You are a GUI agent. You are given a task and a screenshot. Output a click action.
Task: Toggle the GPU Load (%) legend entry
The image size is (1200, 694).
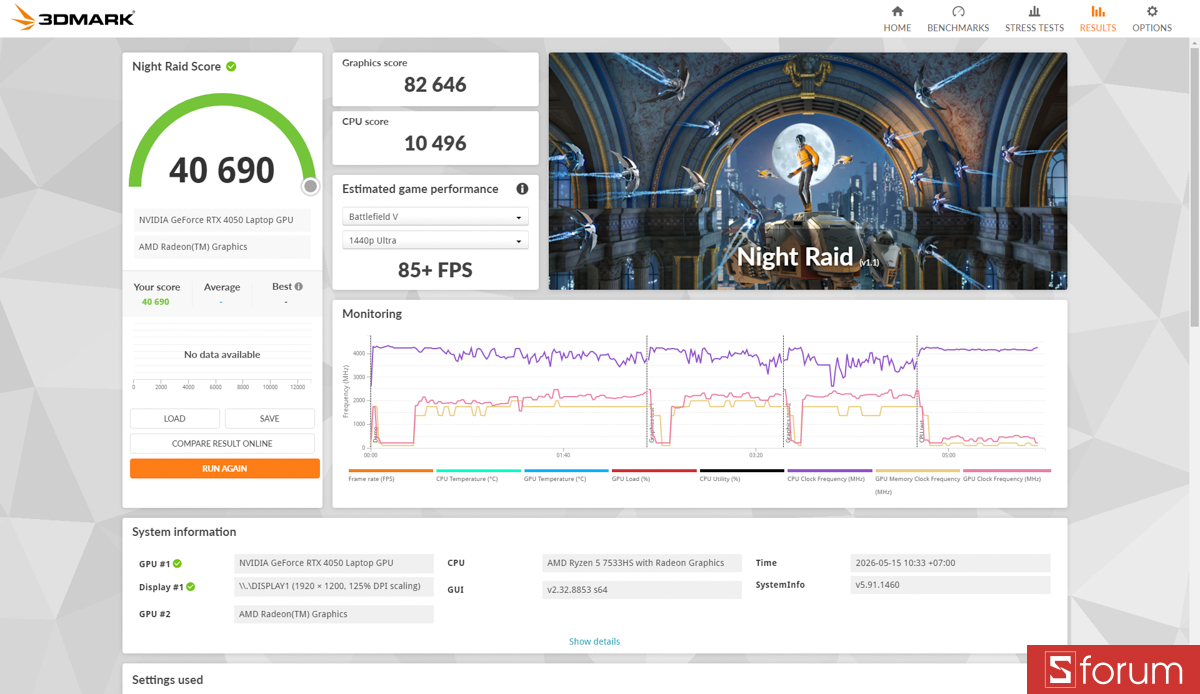(654, 476)
